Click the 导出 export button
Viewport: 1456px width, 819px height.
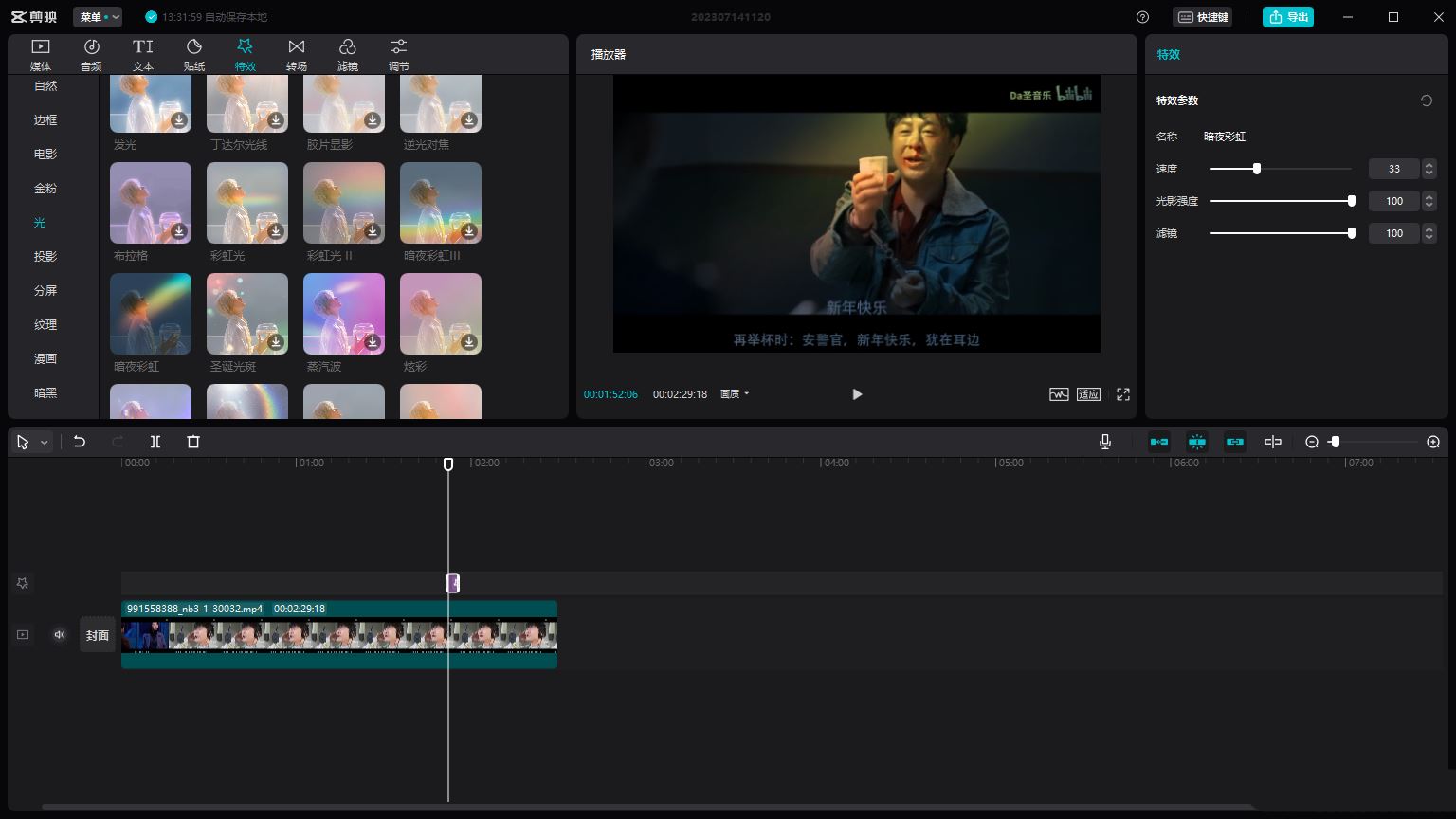coord(1288,17)
